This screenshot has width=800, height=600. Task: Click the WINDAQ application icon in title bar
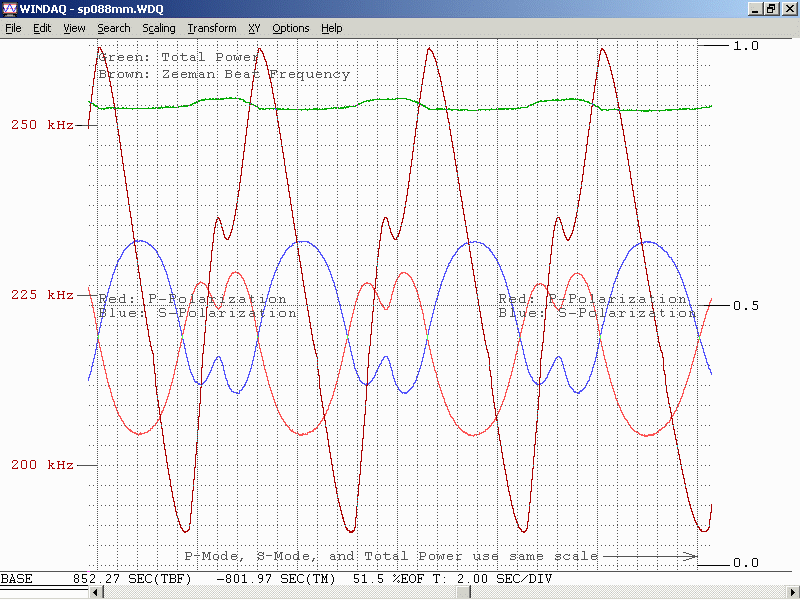pos(10,9)
